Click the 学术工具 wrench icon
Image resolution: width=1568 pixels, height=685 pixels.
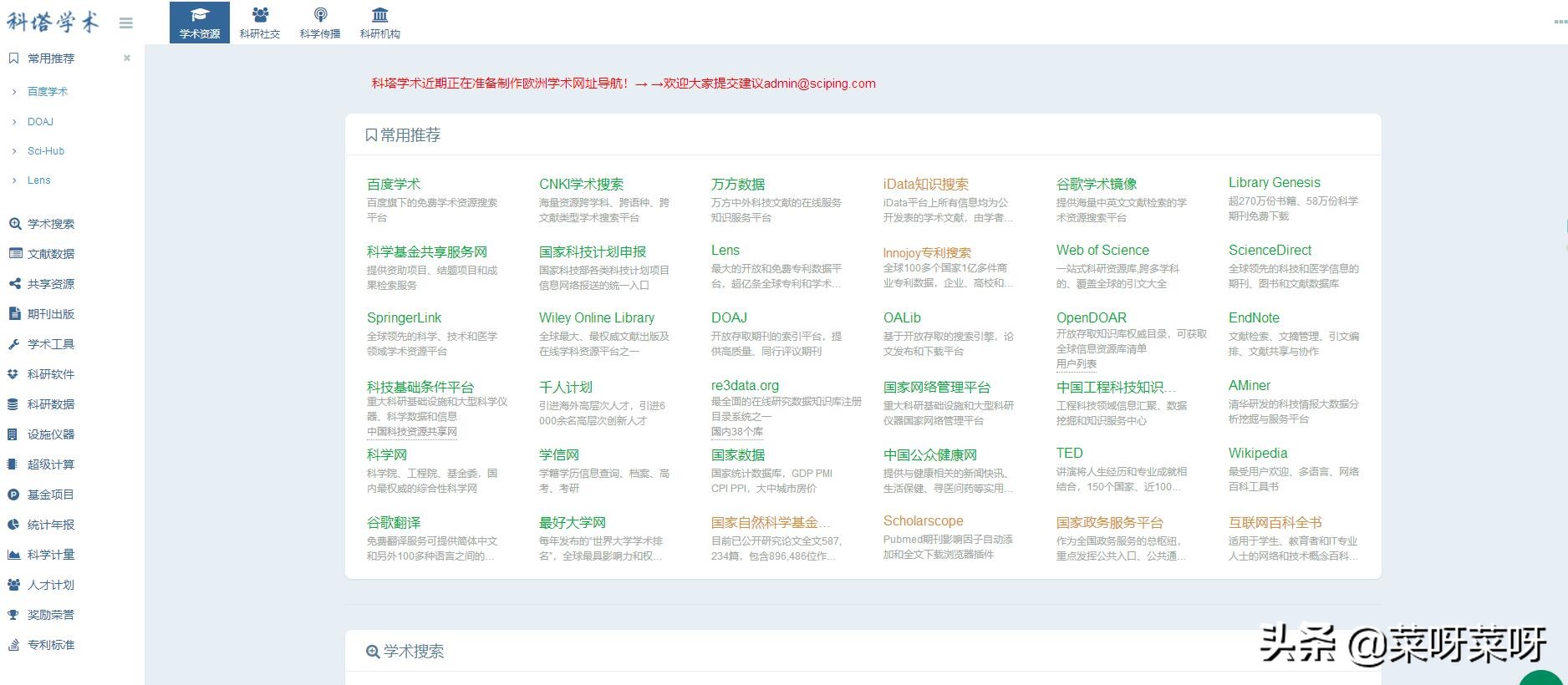pos(14,344)
